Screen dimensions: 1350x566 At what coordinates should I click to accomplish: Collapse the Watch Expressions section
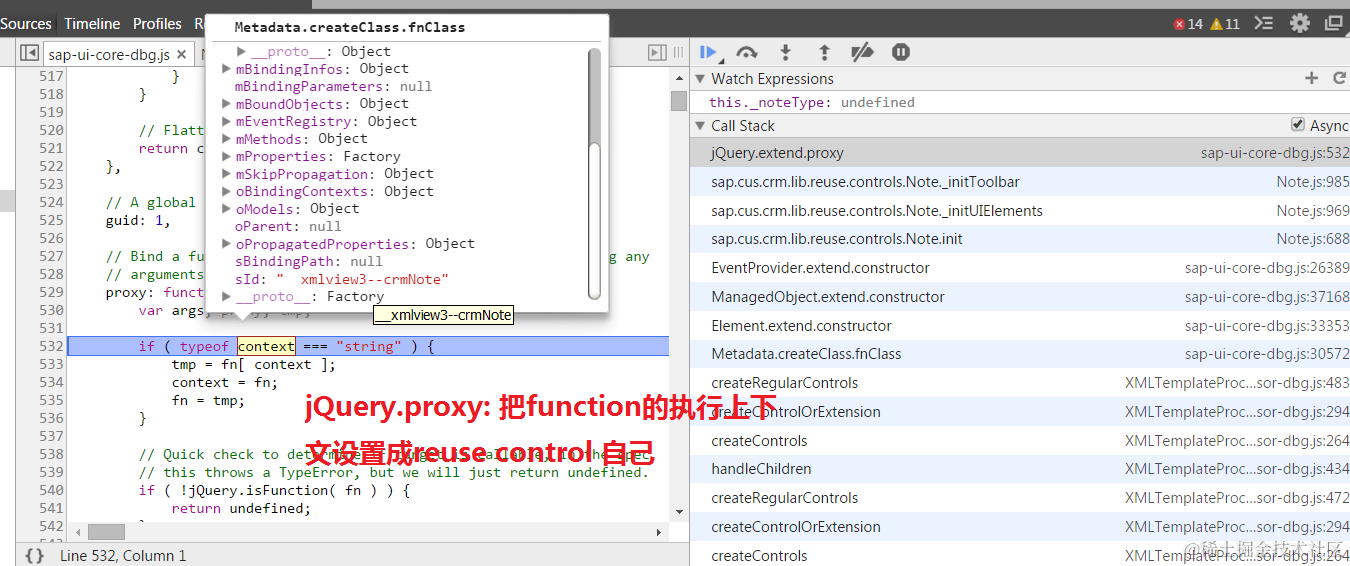[700, 79]
